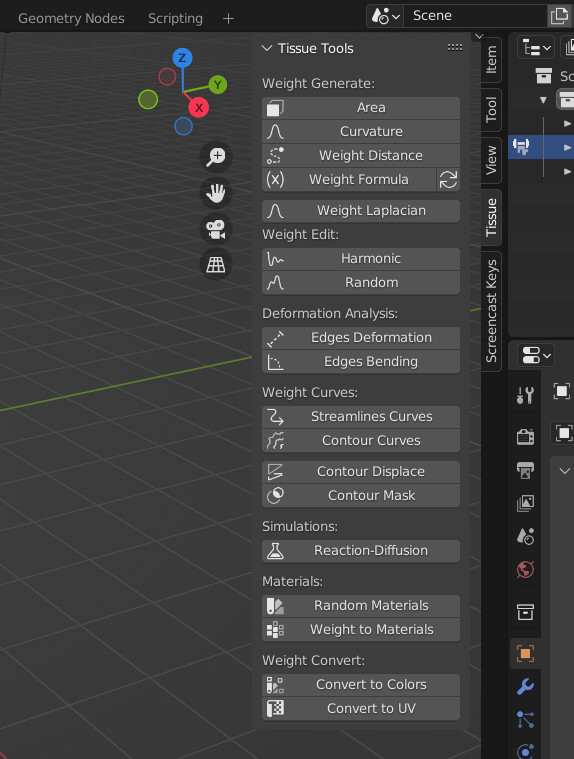Click the Weight Formula refresh icon
The image size is (574, 759).
[448, 180]
